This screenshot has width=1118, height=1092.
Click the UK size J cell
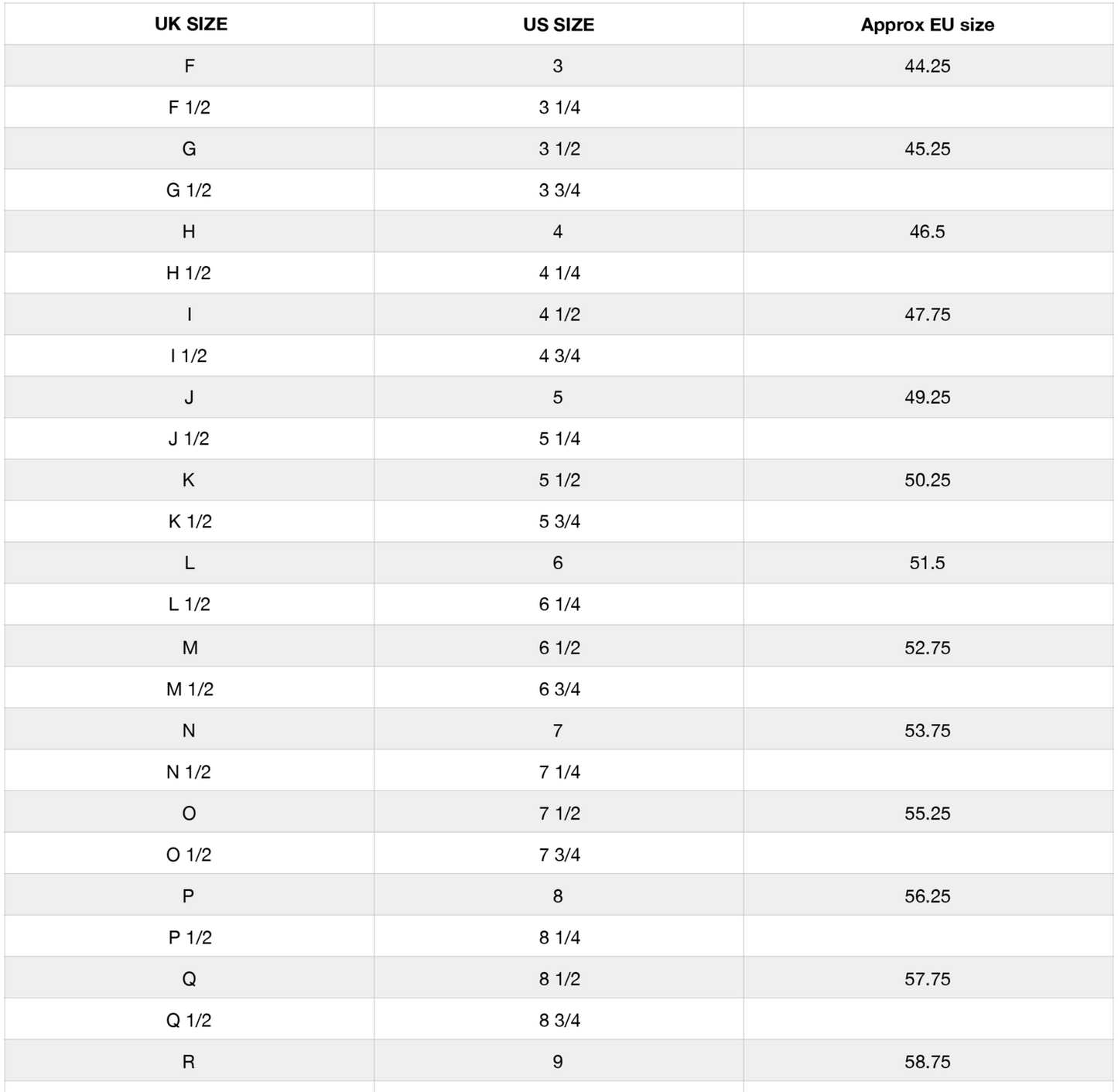pos(189,397)
